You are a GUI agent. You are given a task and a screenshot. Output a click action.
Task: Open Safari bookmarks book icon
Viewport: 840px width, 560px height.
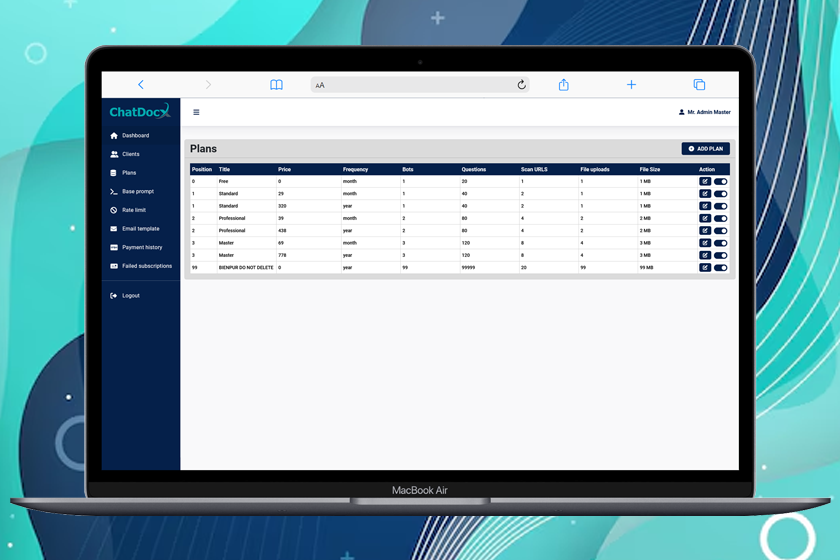pyautogui.click(x=277, y=85)
